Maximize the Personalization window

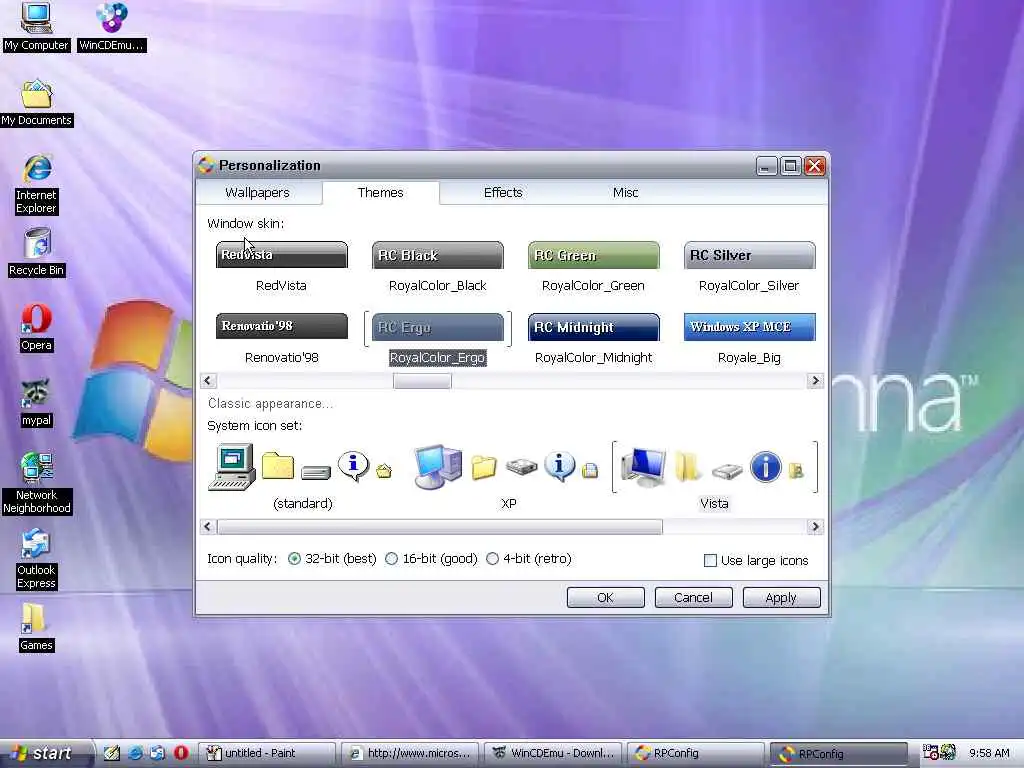coord(790,166)
